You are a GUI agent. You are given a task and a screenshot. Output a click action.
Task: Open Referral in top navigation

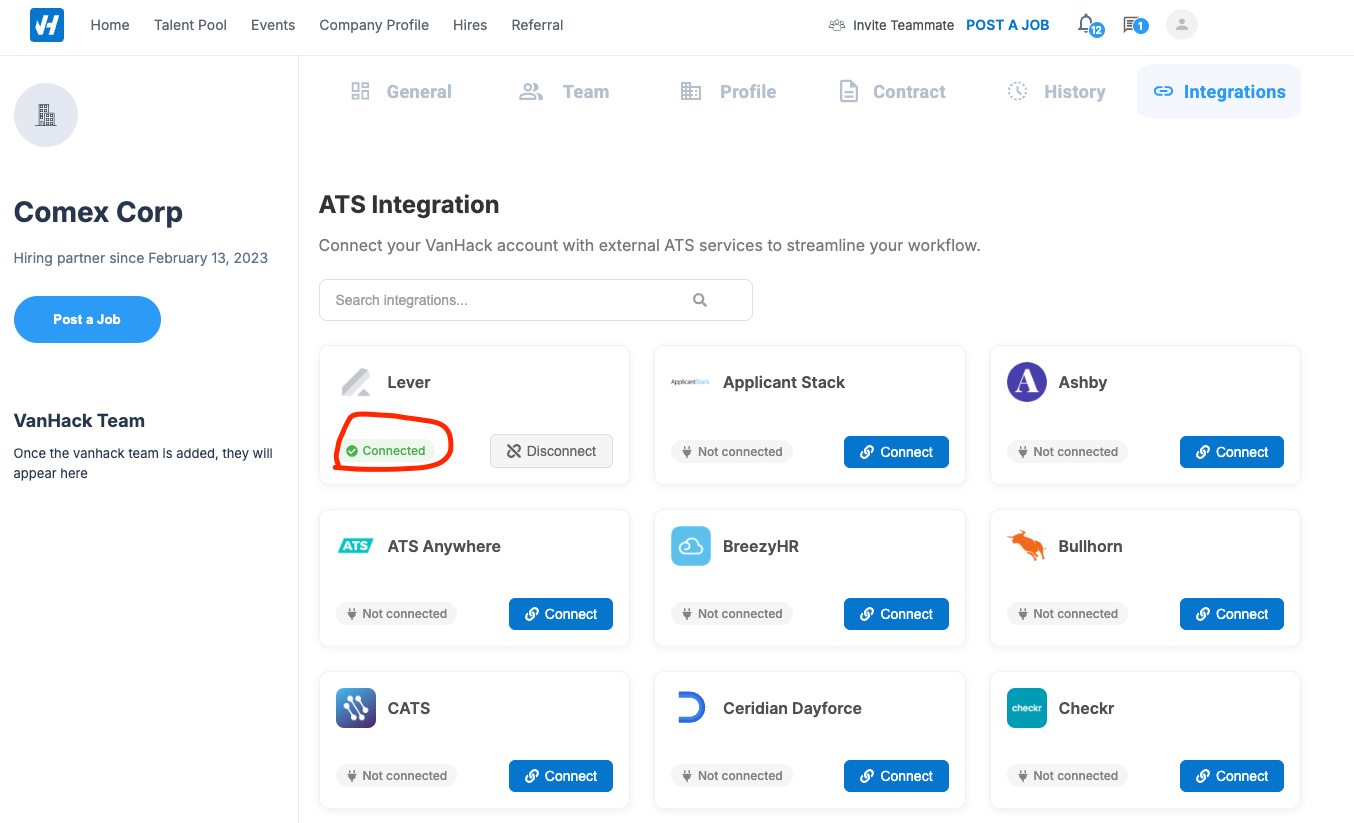537,25
